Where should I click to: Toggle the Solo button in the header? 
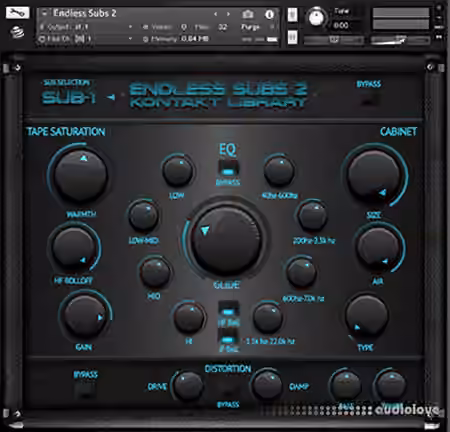click(x=292, y=15)
